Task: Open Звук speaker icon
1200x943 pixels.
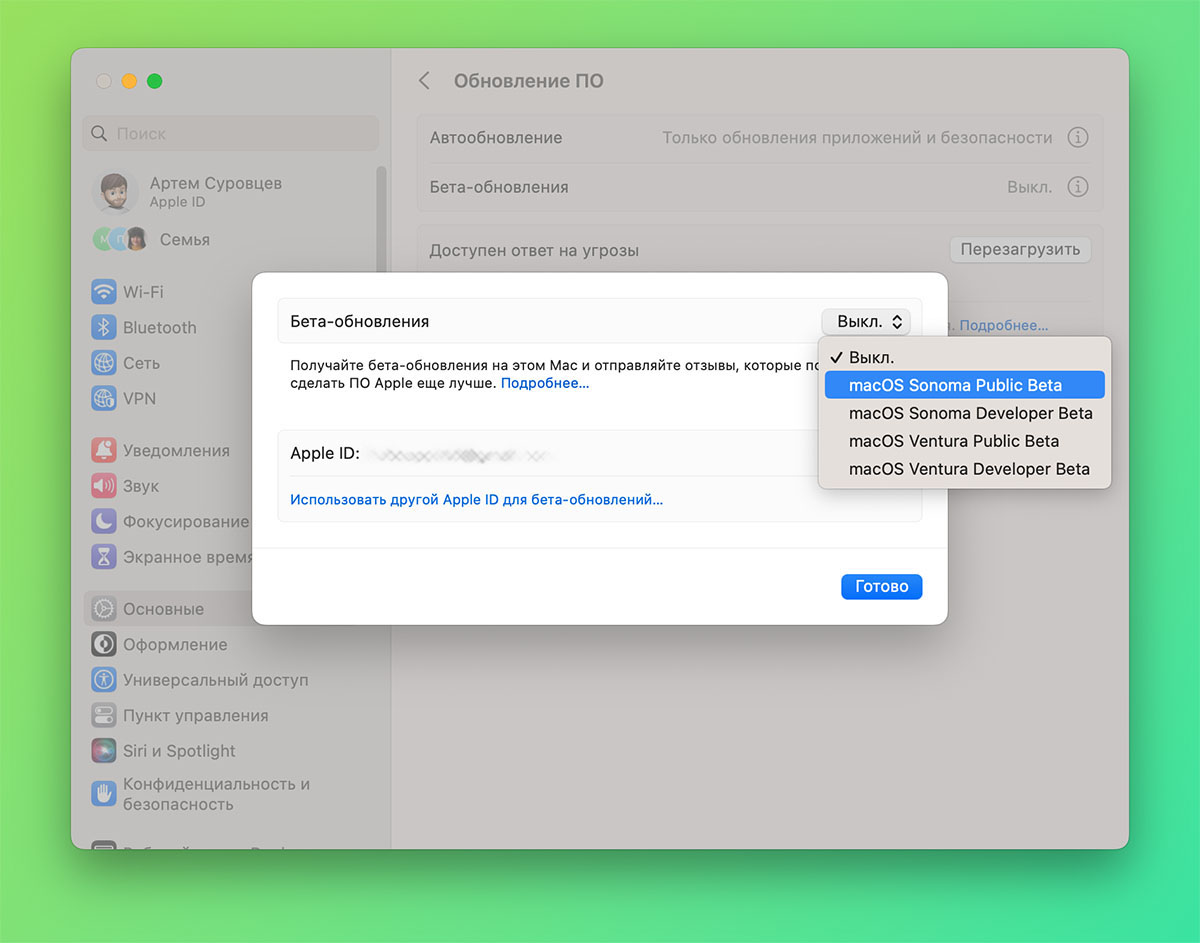Action: (104, 486)
